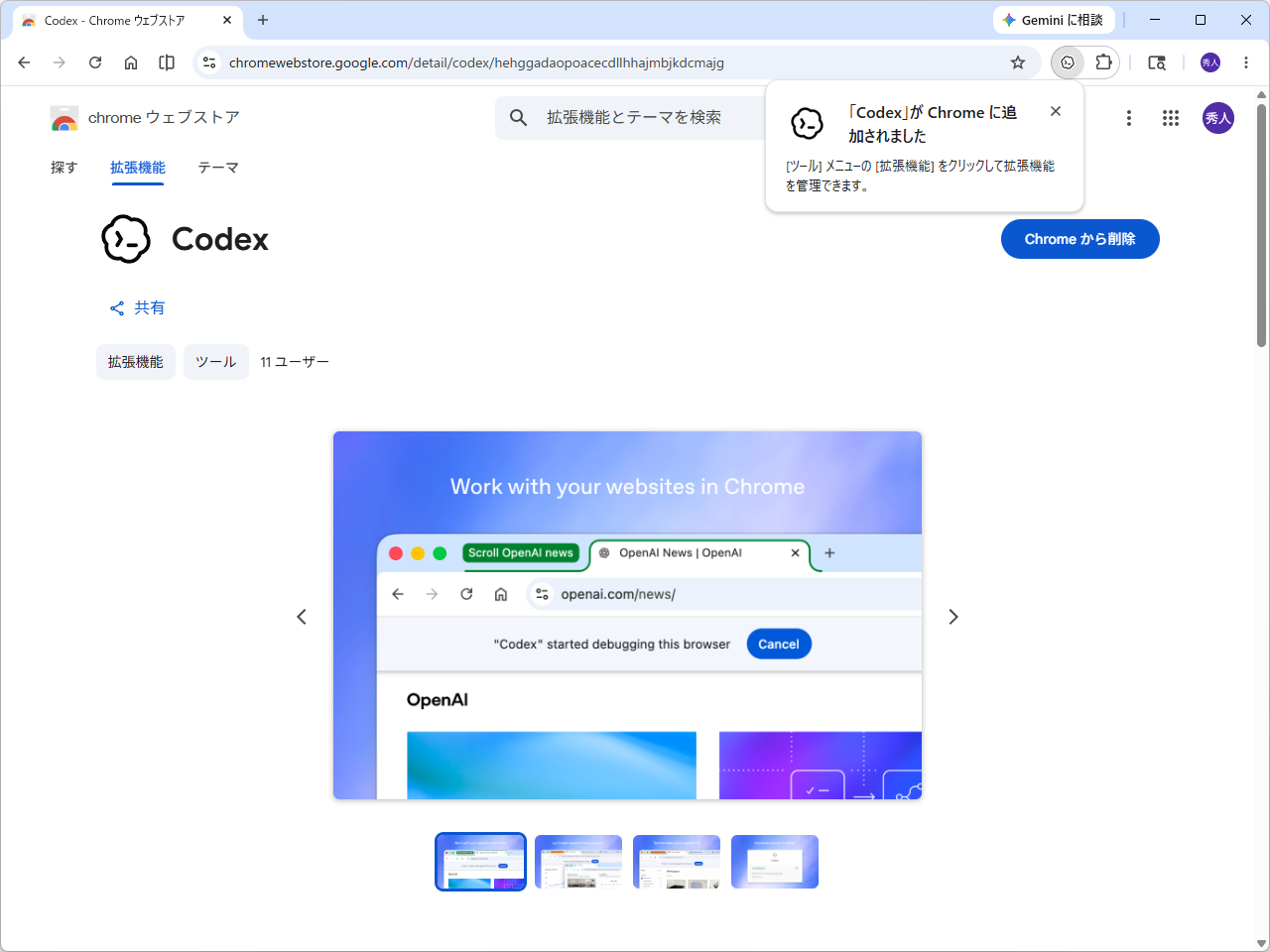Viewport: 1270px width, 952px height.
Task: Select the first screenshot thumbnail
Action: click(480, 862)
